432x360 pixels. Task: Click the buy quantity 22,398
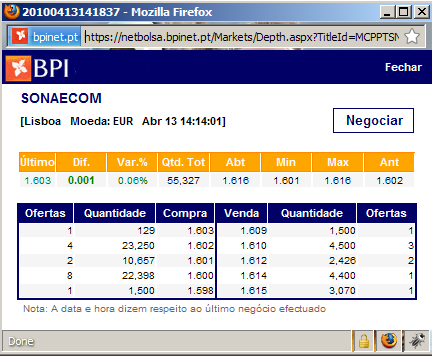coord(138,276)
